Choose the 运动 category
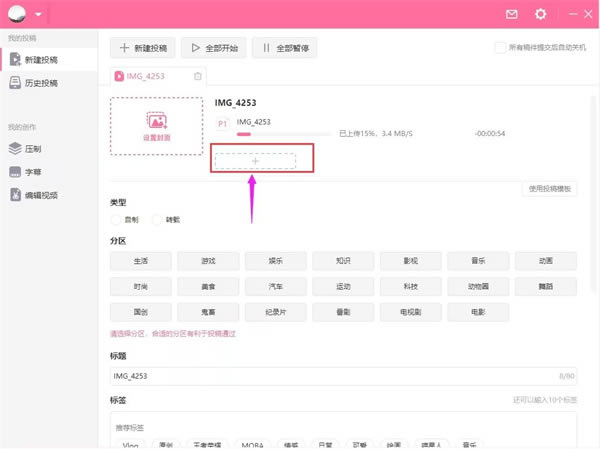 click(343, 287)
